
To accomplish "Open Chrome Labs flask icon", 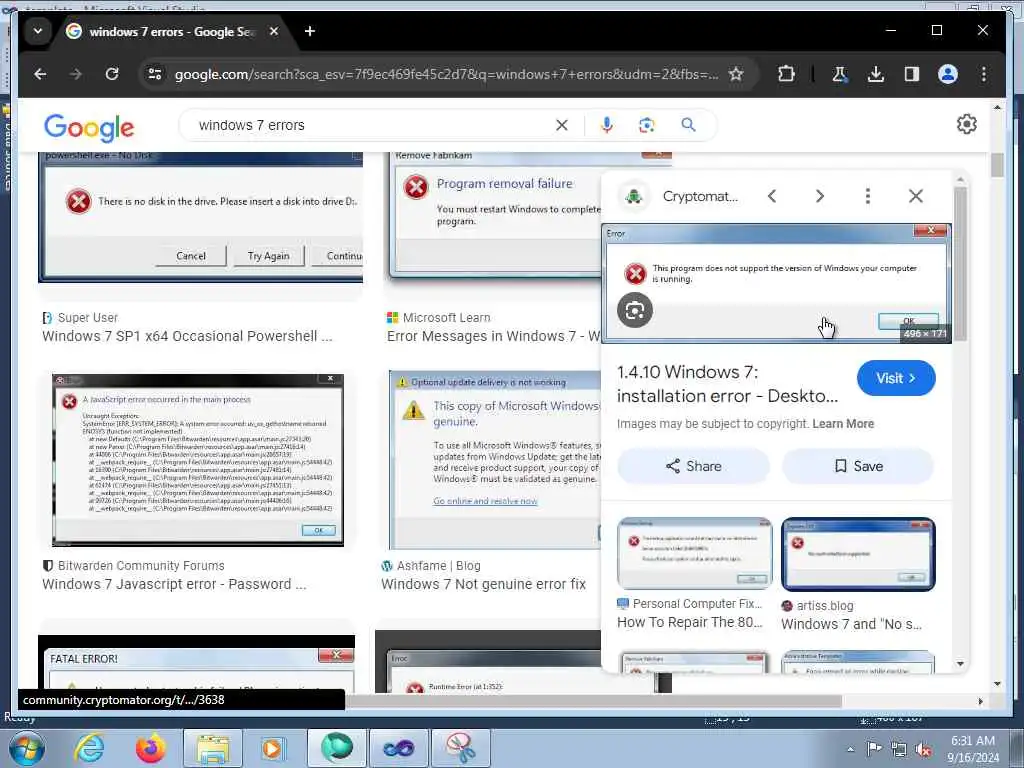I will coord(840,74).
